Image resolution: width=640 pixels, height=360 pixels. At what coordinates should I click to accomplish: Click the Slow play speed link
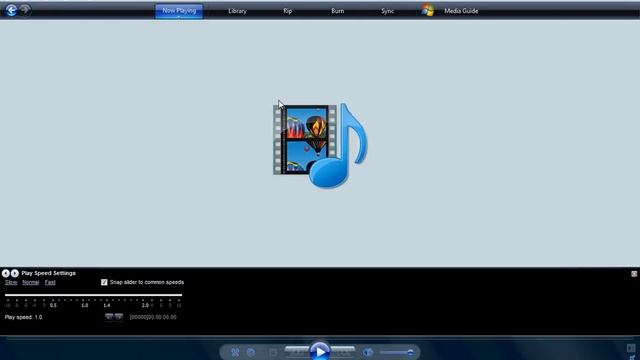click(x=11, y=282)
